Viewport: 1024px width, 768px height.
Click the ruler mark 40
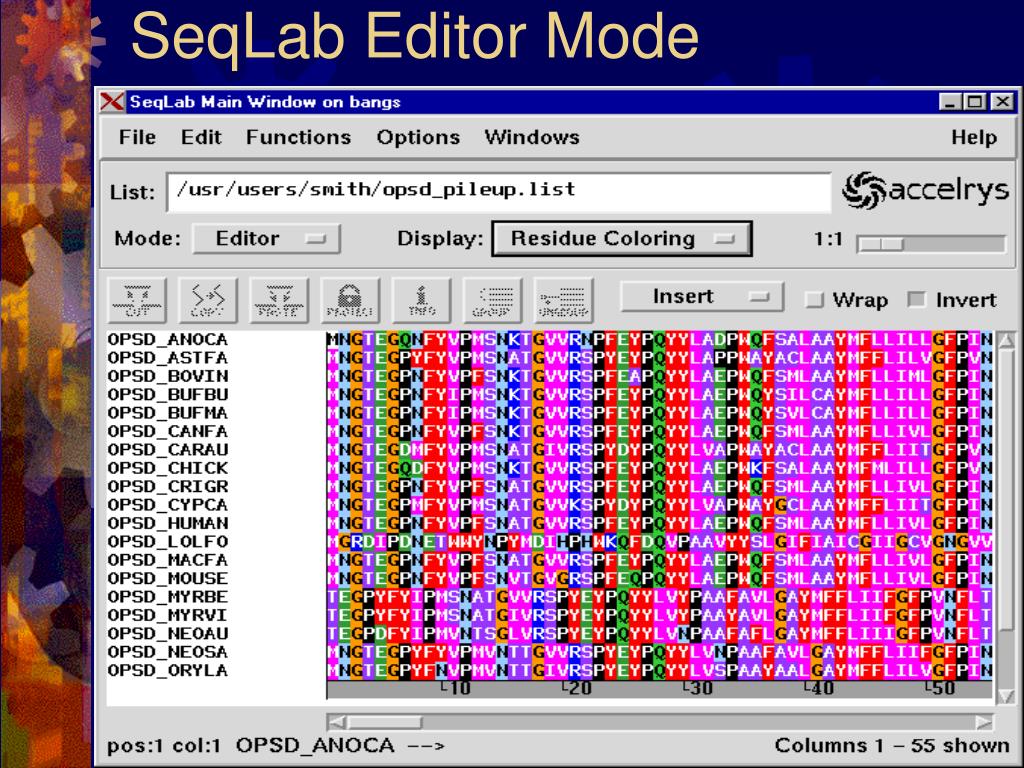(x=818, y=688)
